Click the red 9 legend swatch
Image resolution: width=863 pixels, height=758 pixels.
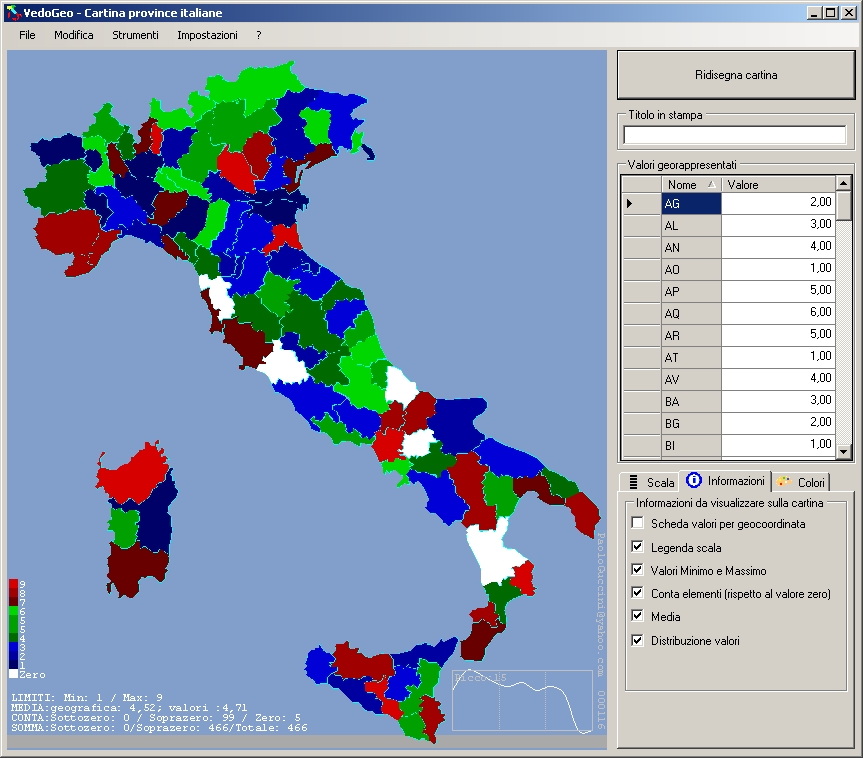(13, 584)
